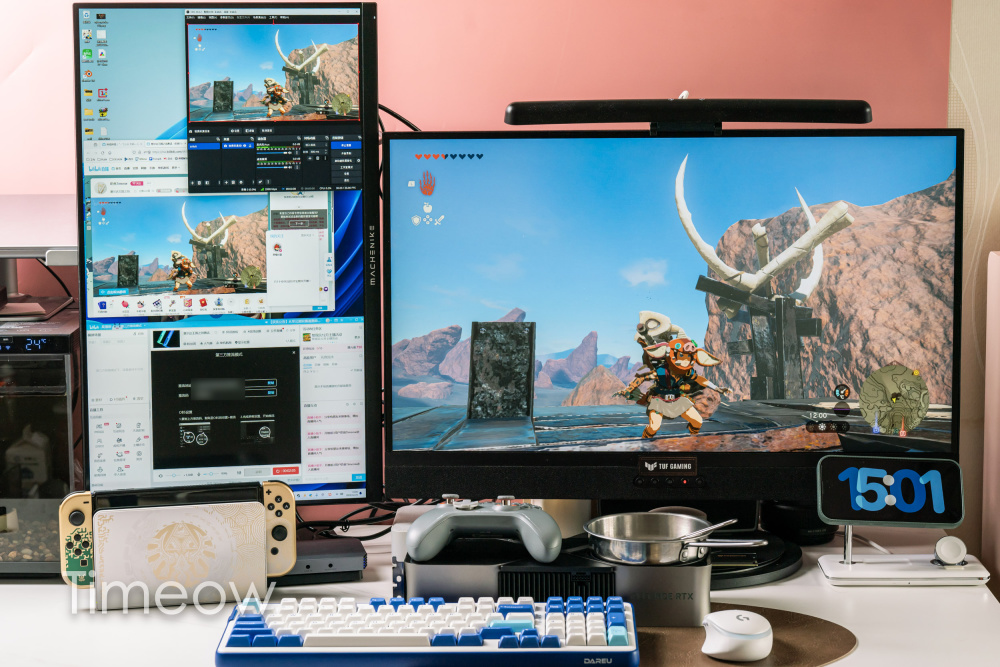Select the highlighted source in OBS Sources list
1000x667 pixels.
(238, 146)
